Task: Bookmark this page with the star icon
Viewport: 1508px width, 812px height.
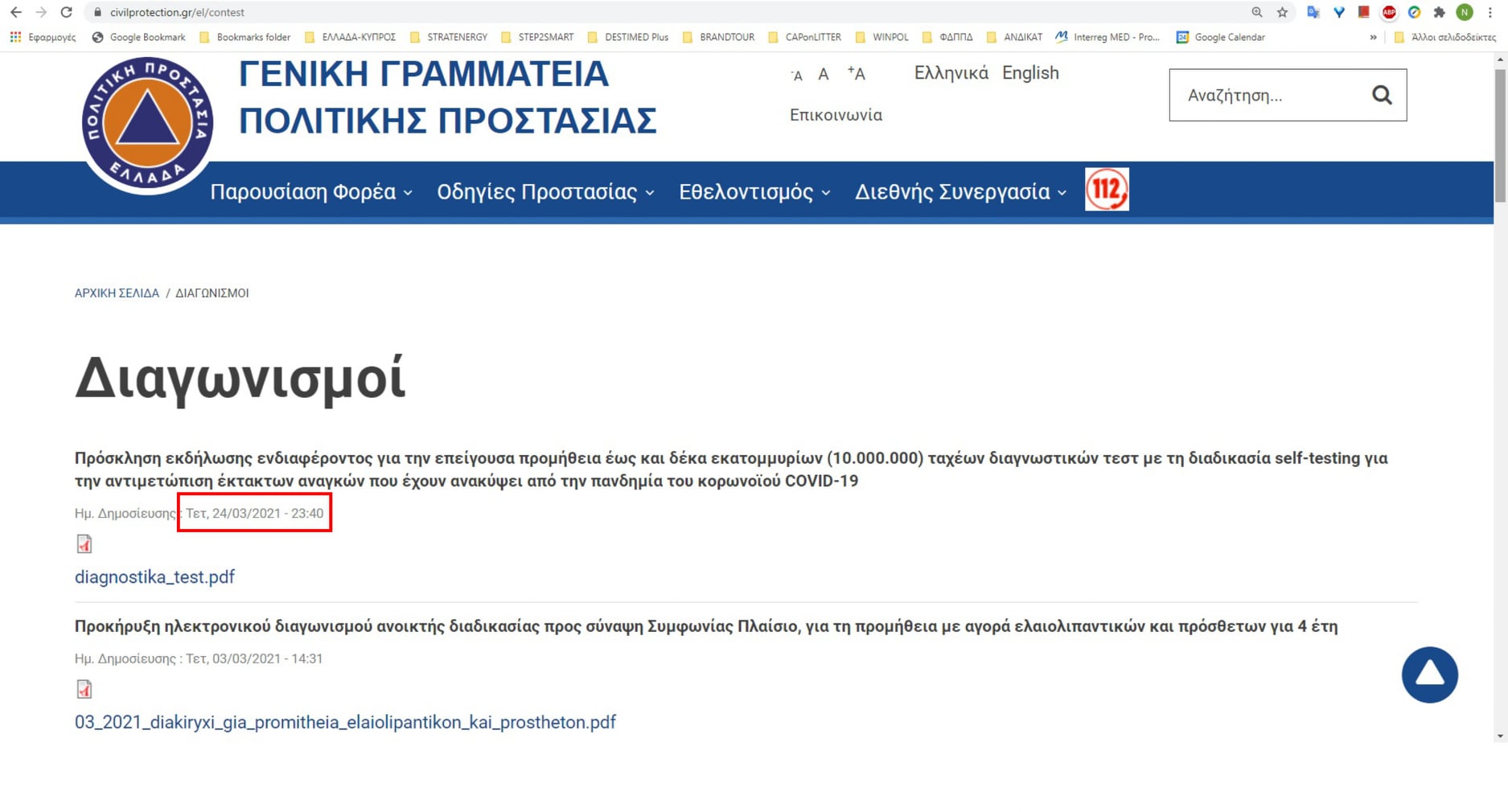Action: pyautogui.click(x=1282, y=12)
